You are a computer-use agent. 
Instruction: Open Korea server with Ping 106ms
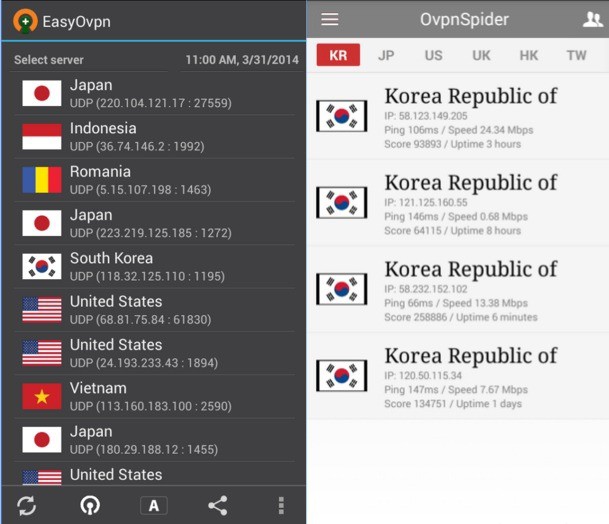[x=458, y=116]
